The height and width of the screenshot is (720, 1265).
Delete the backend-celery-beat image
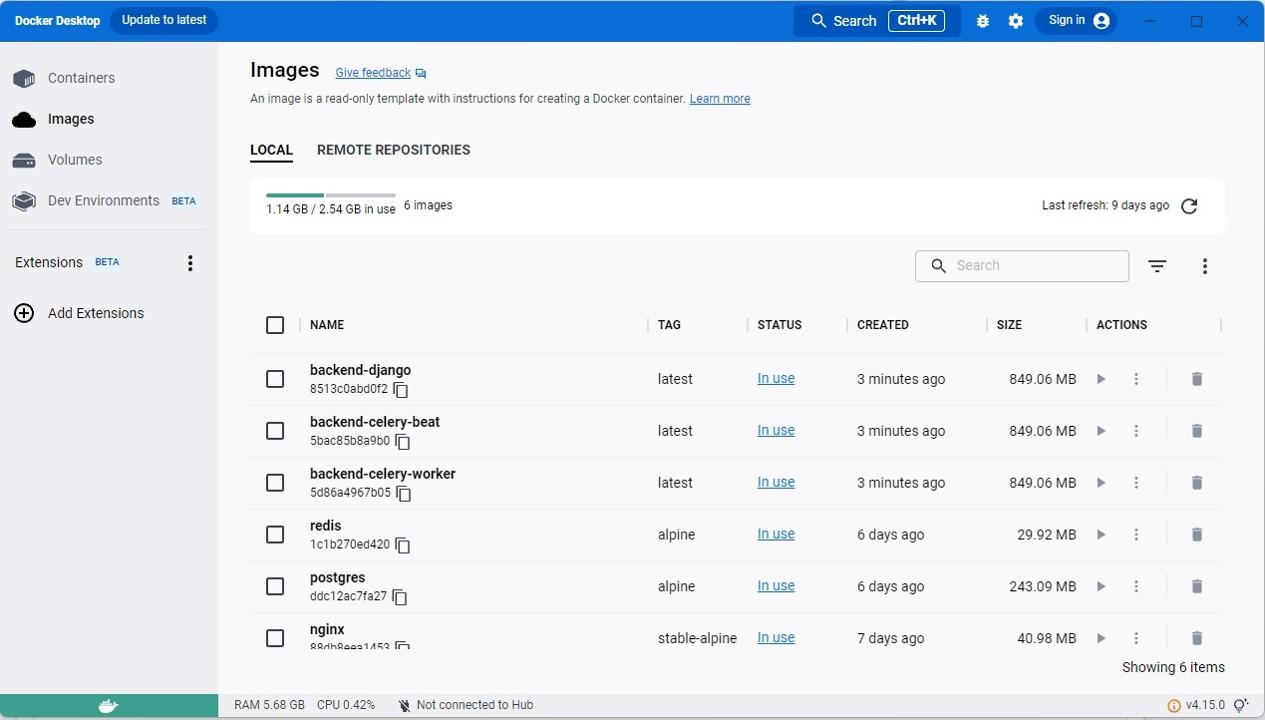pos(1197,431)
